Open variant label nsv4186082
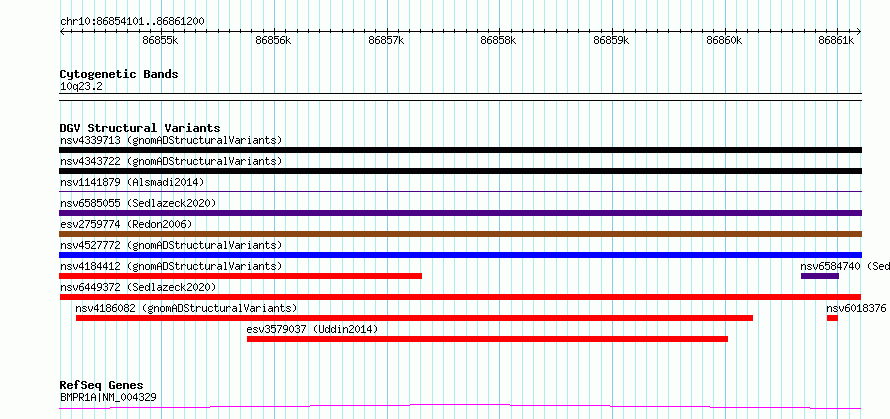 pyautogui.click(x=186, y=308)
